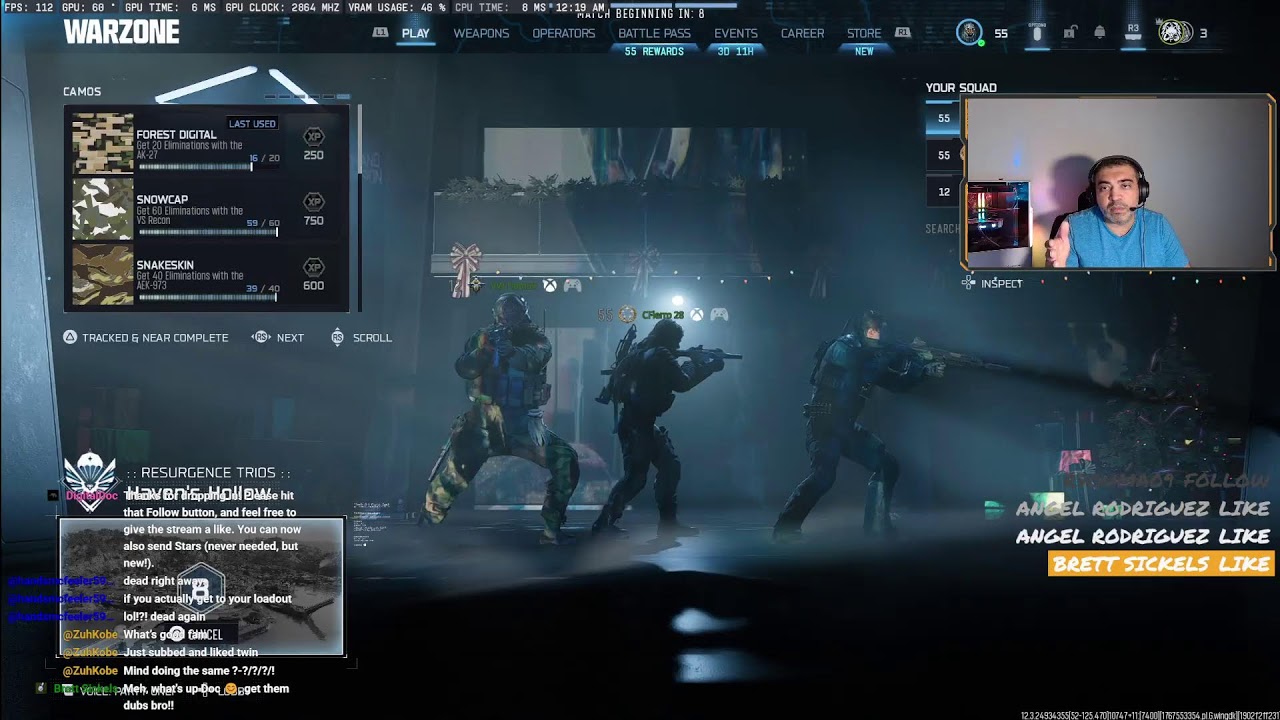Open the player profile emblem icon
Screen dimensions: 1280x720
tap(969, 33)
